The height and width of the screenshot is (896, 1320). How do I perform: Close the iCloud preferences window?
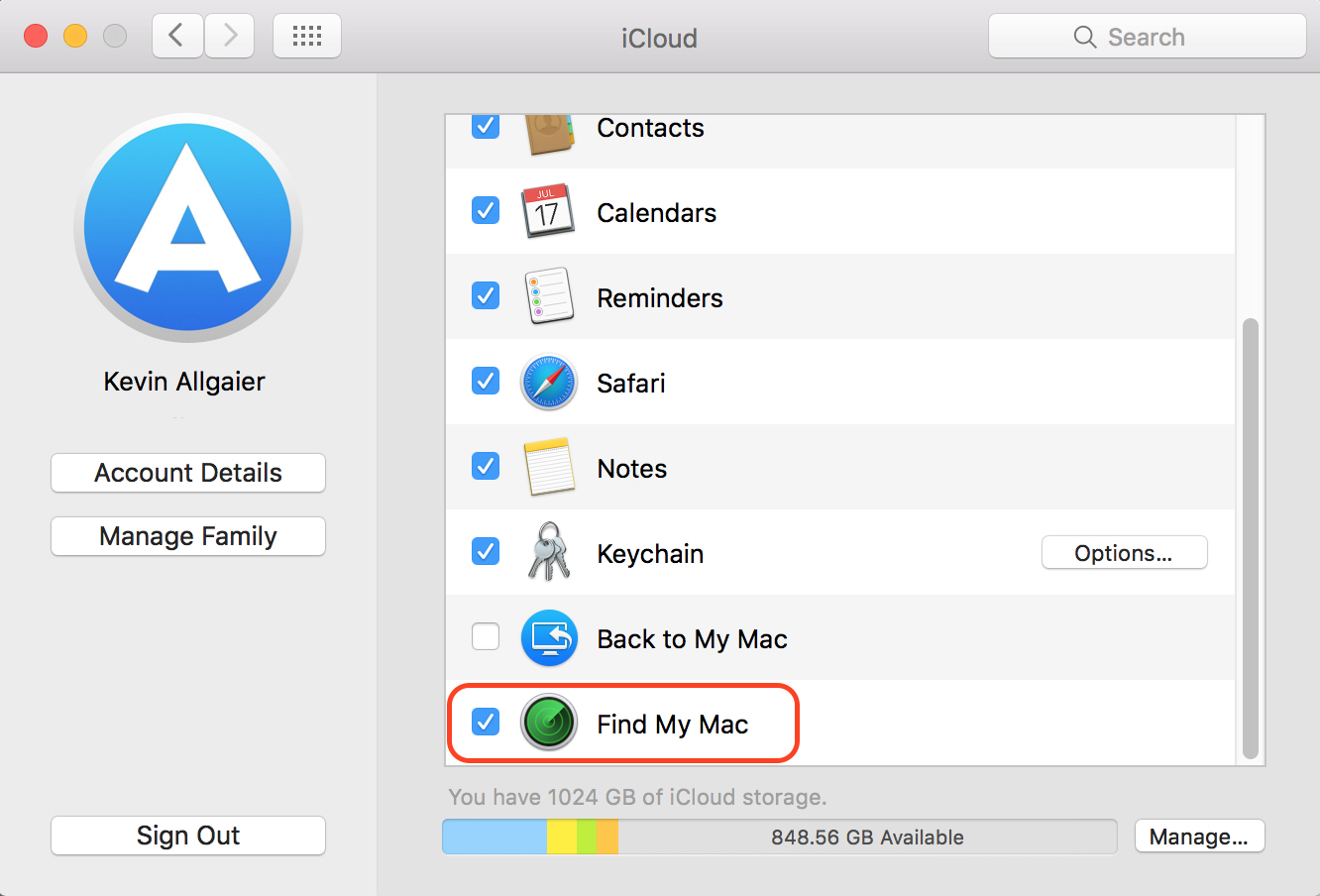[x=36, y=37]
